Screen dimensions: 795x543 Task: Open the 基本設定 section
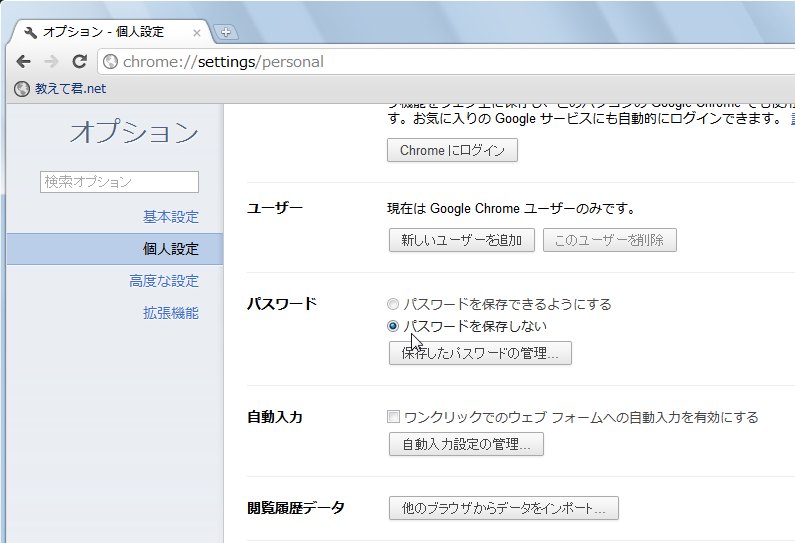click(x=170, y=217)
